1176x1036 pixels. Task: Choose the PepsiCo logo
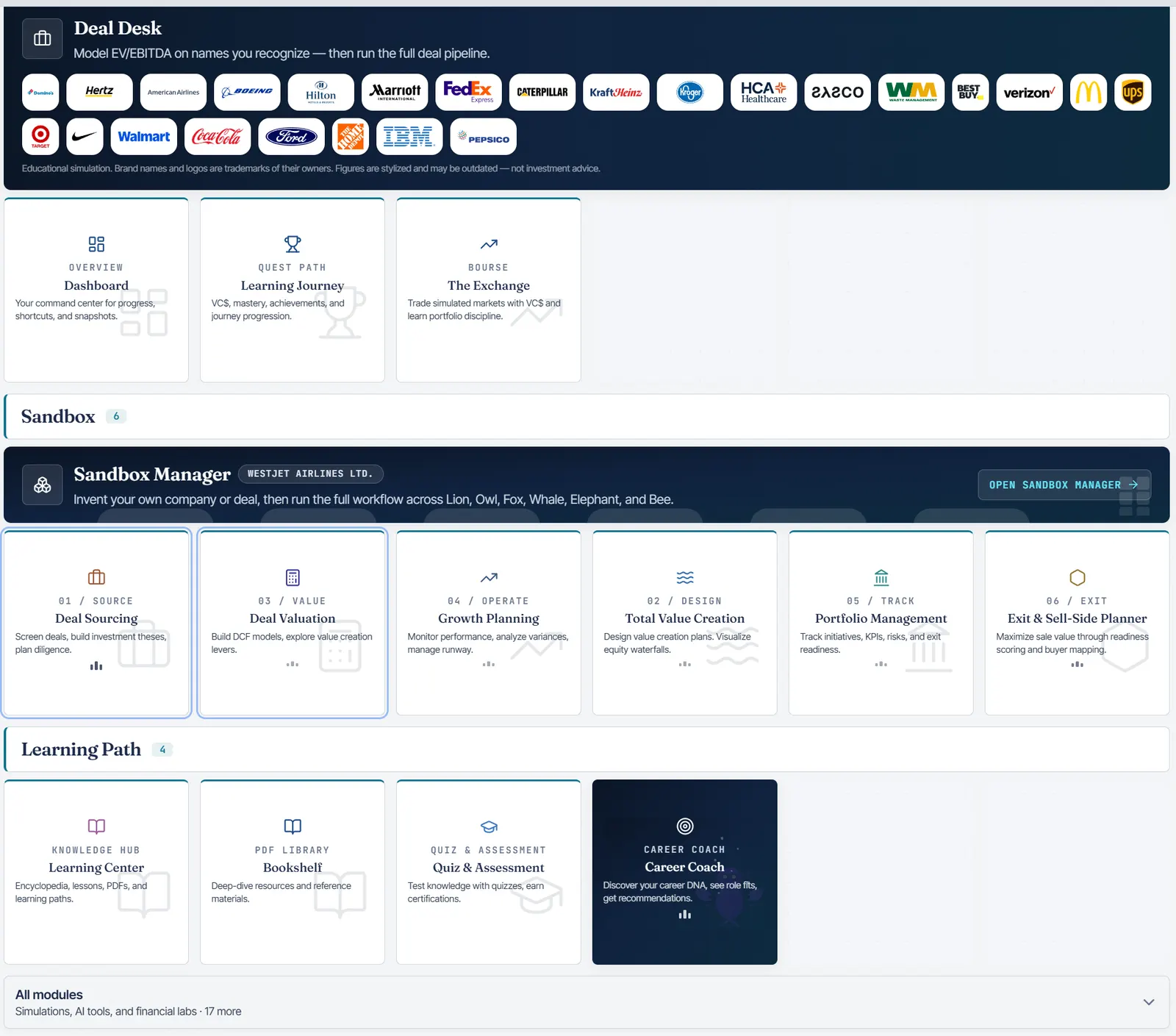(483, 137)
